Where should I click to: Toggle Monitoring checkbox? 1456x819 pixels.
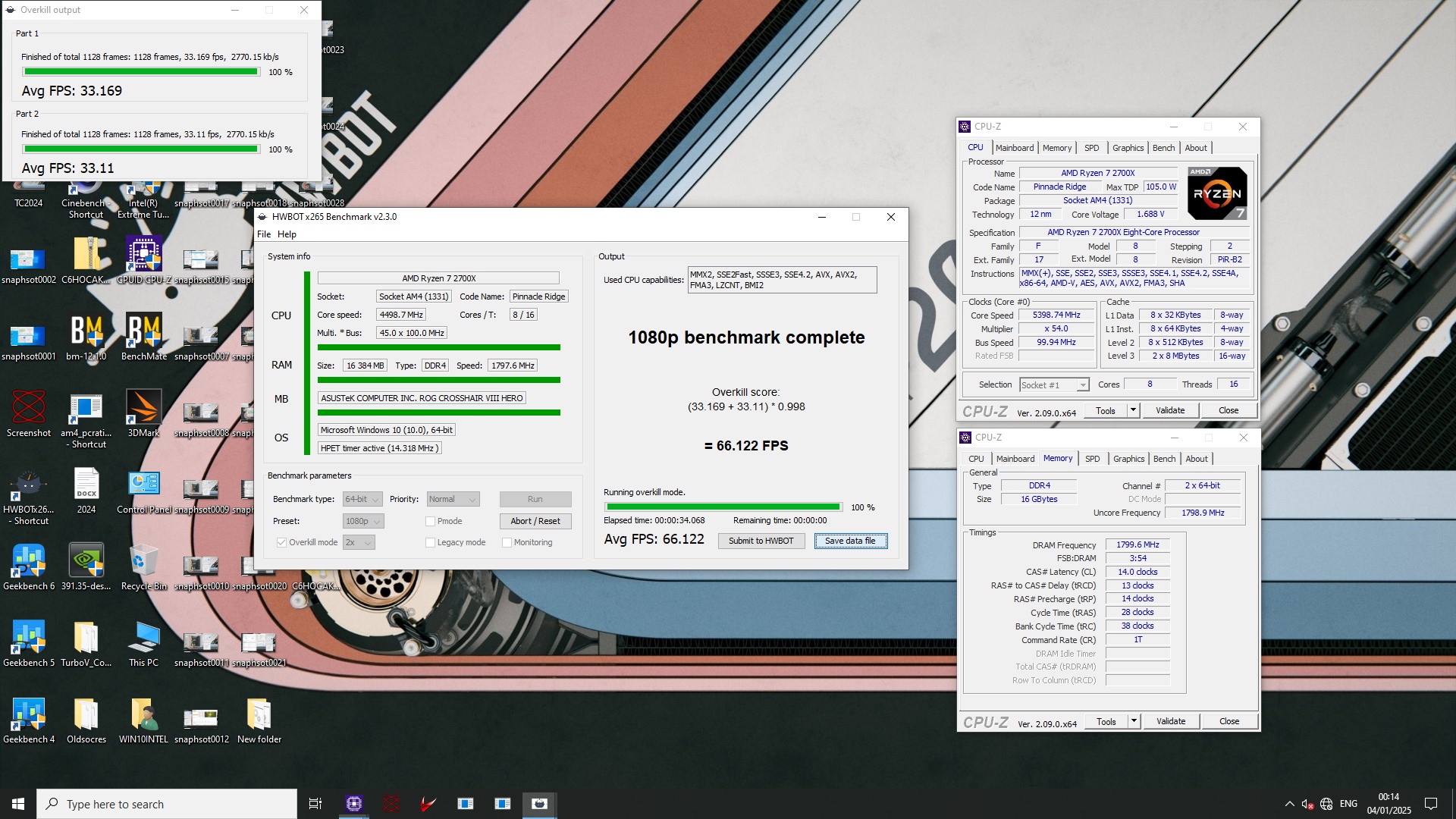click(507, 542)
